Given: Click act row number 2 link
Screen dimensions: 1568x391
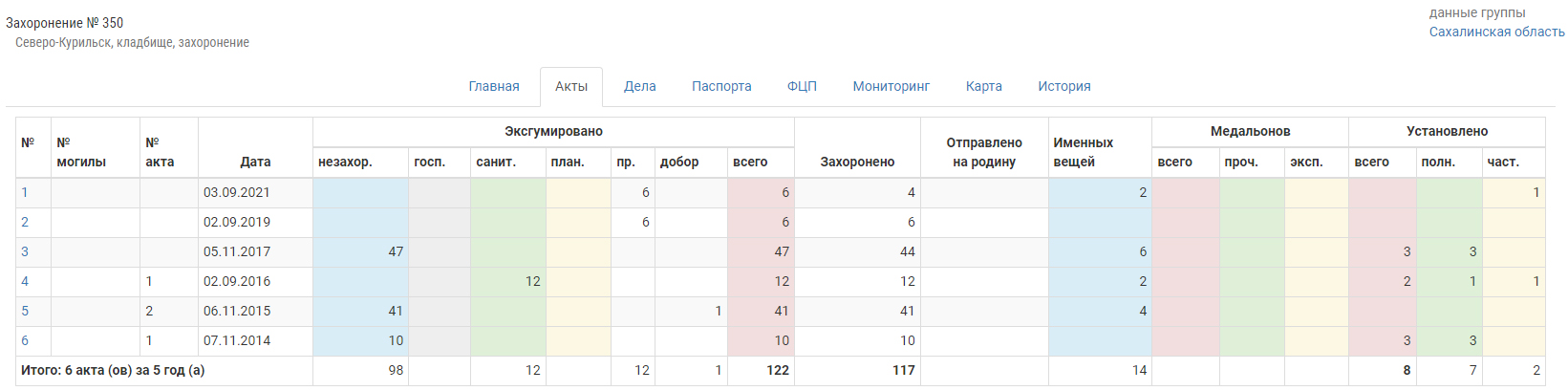Looking at the screenshot, I should coord(25,222).
